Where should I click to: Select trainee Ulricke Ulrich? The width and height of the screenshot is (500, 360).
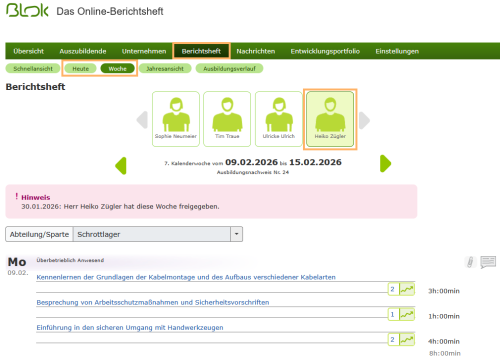point(279,119)
